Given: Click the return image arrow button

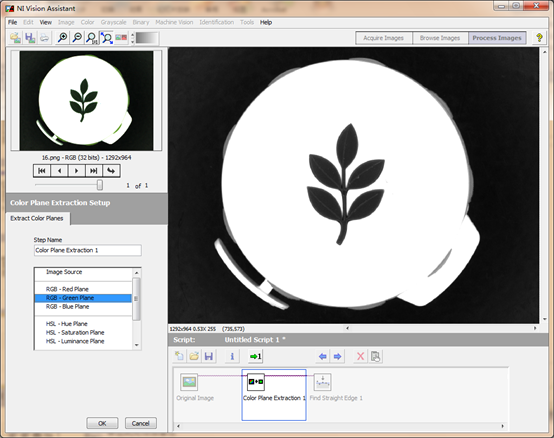Looking at the screenshot, I should (111, 171).
